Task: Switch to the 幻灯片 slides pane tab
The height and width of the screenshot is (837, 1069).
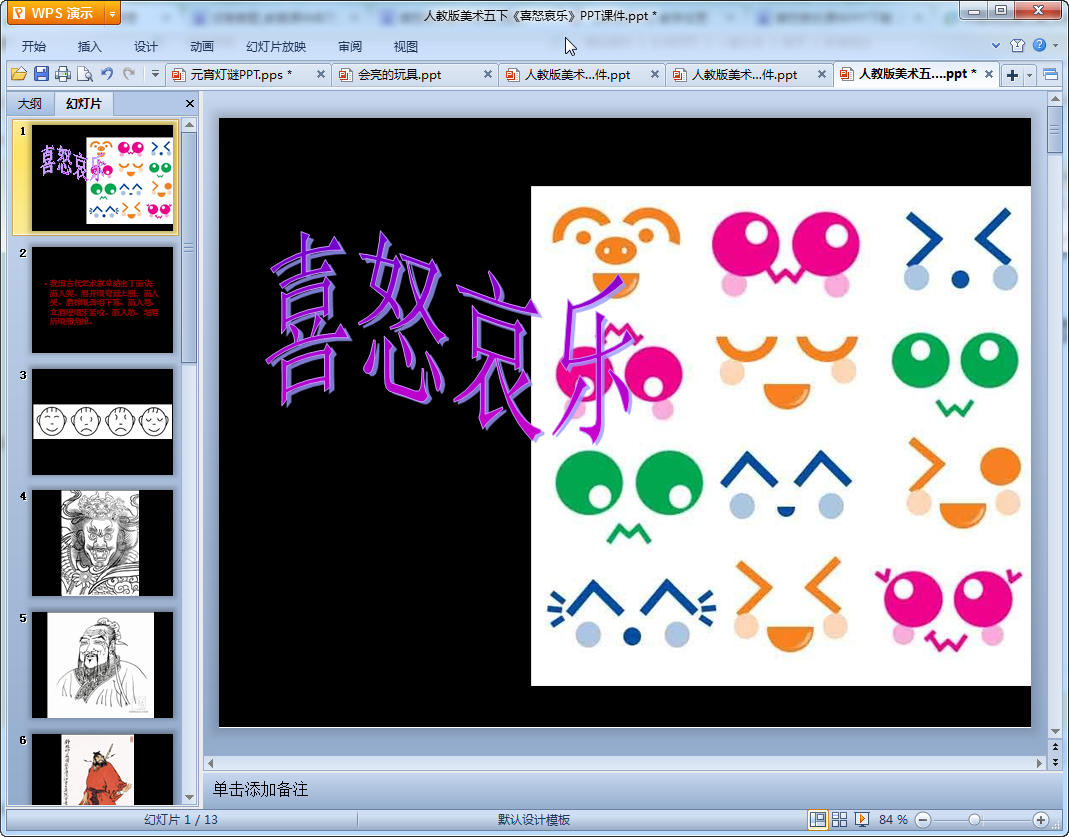Action: (83, 104)
